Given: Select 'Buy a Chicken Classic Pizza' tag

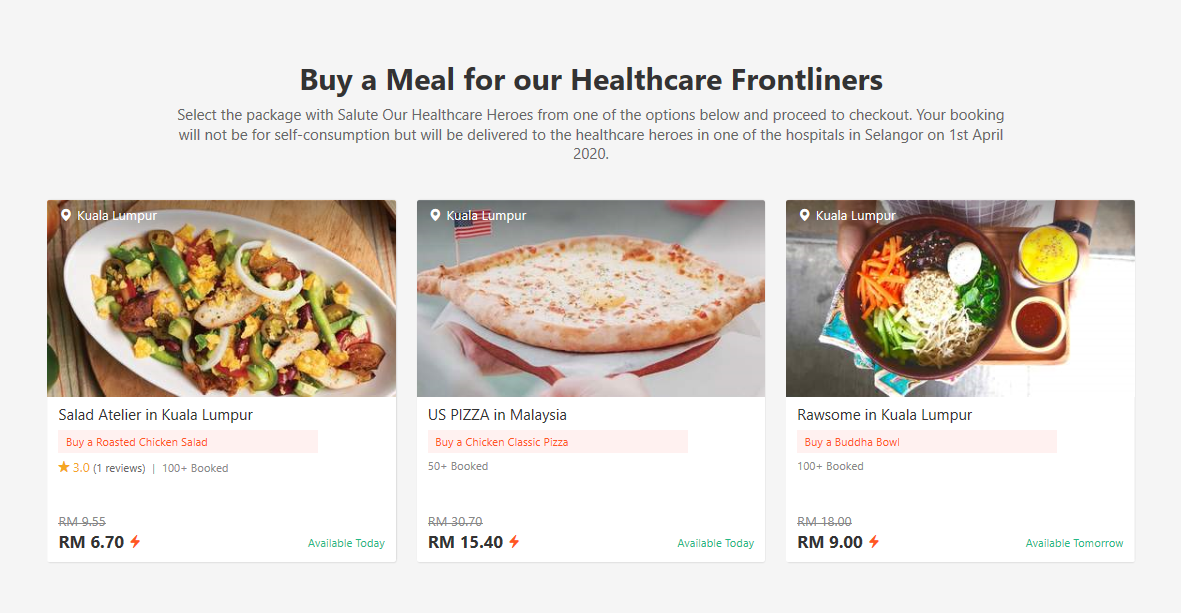Looking at the screenshot, I should click(502, 442).
